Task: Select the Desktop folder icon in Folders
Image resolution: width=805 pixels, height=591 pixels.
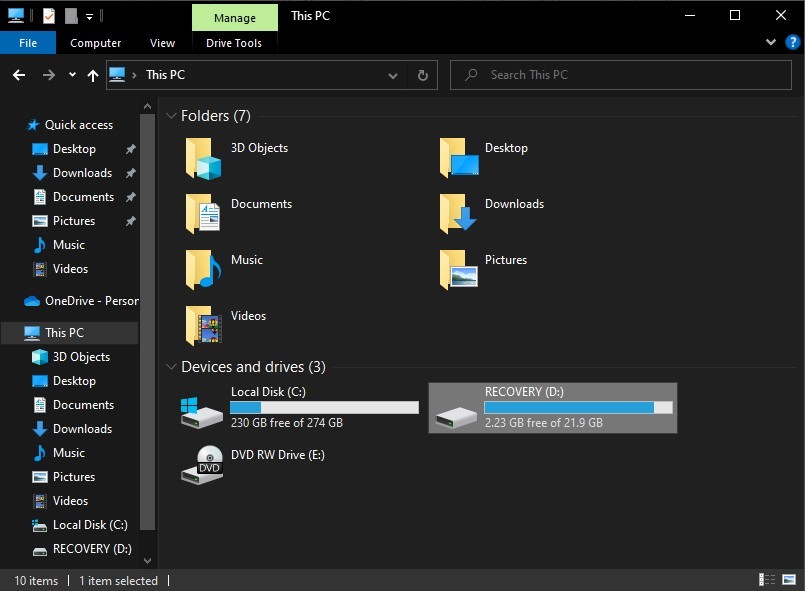Action: click(458, 157)
